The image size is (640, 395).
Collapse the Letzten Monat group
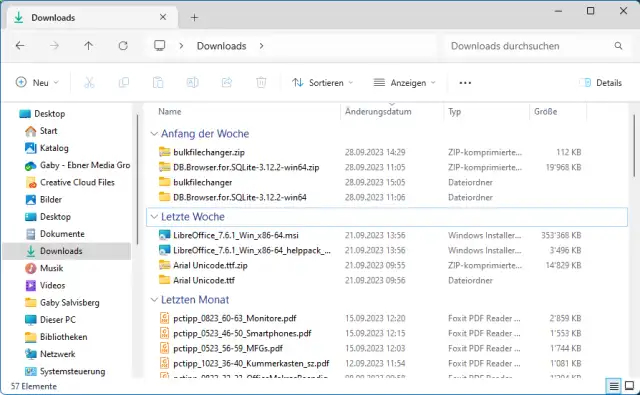pyautogui.click(x=154, y=300)
